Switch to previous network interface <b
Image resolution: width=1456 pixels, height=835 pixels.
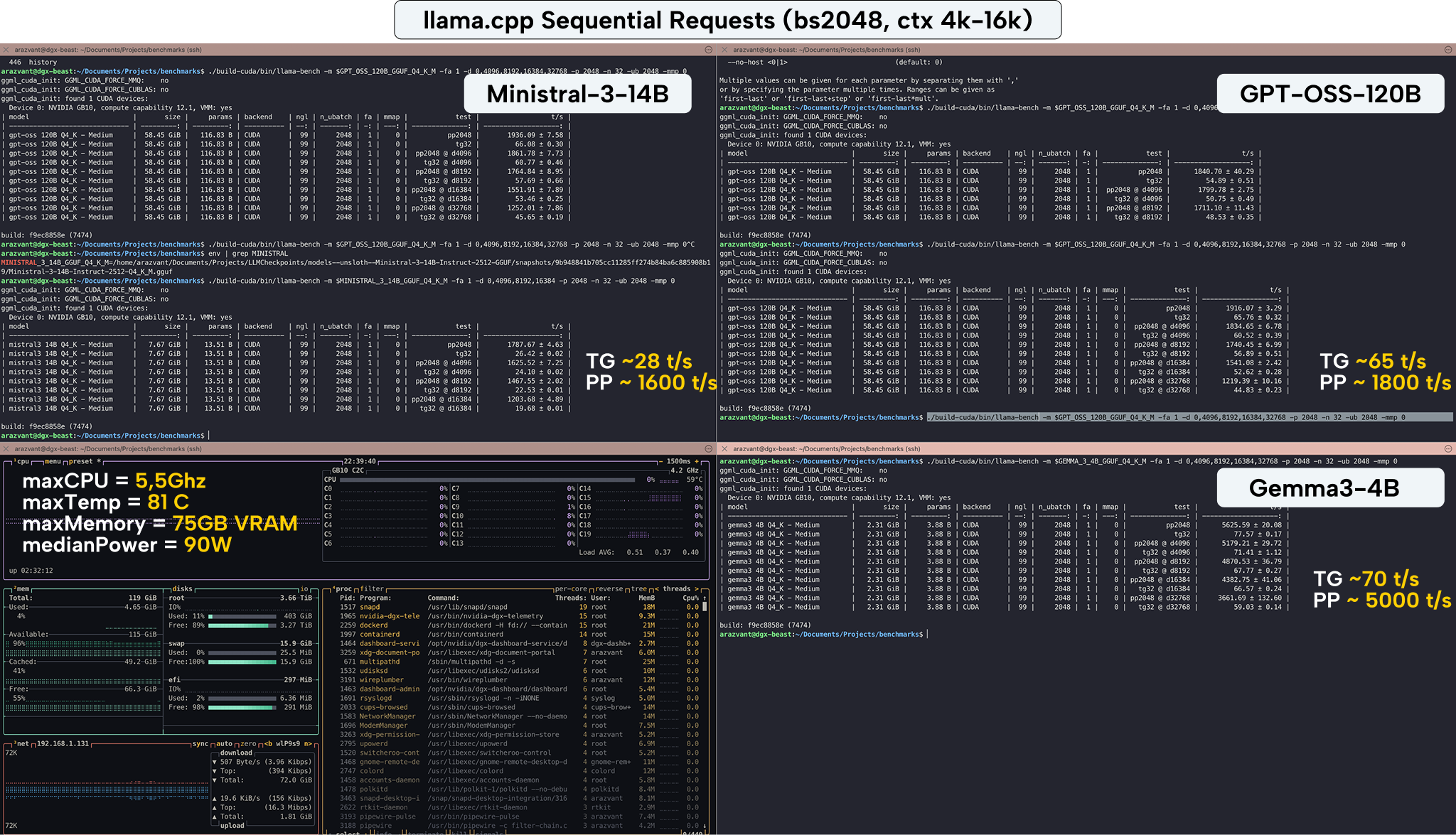[x=269, y=744]
